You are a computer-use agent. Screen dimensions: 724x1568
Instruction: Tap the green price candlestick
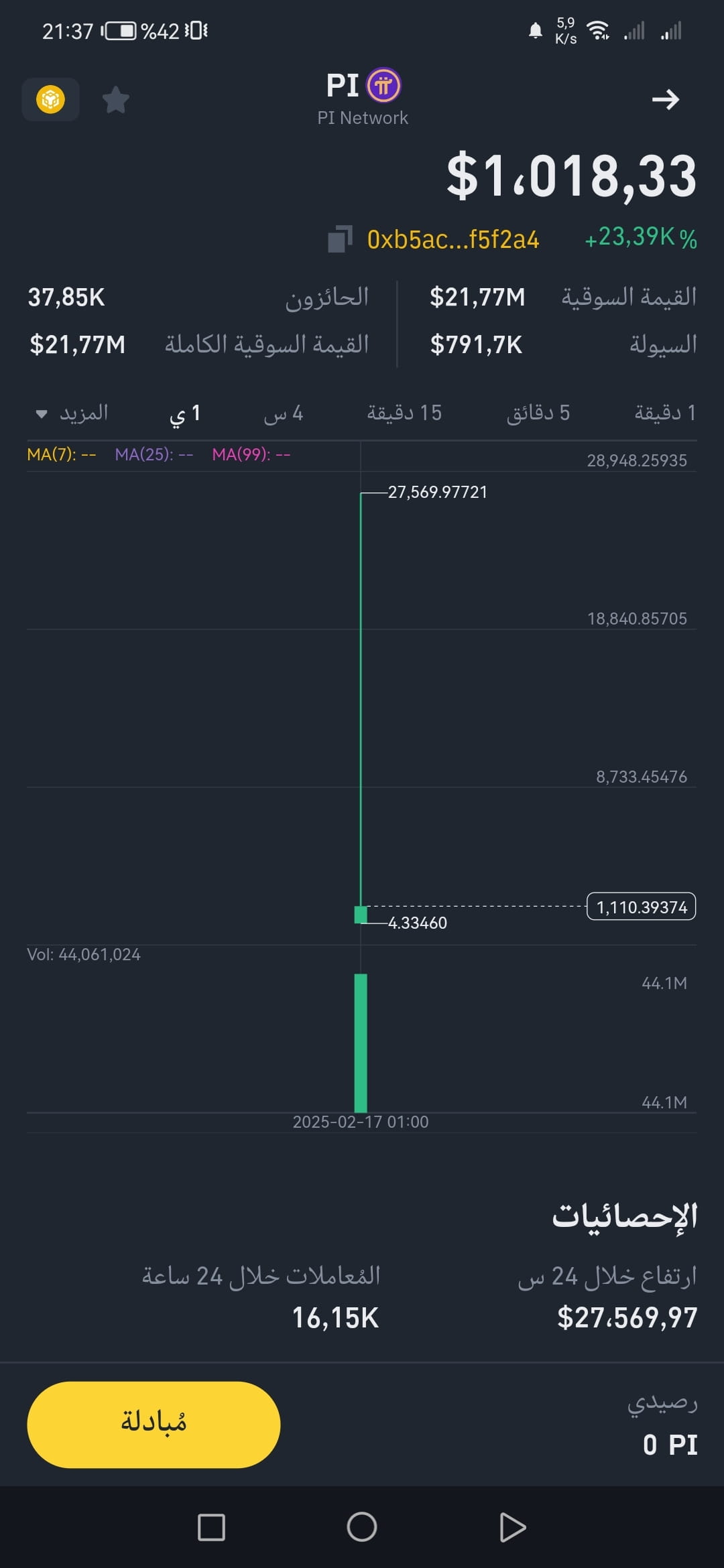[361, 914]
